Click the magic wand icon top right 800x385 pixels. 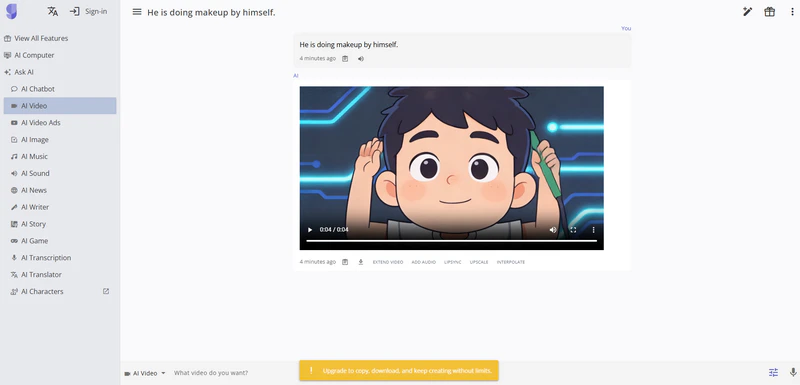pos(747,12)
